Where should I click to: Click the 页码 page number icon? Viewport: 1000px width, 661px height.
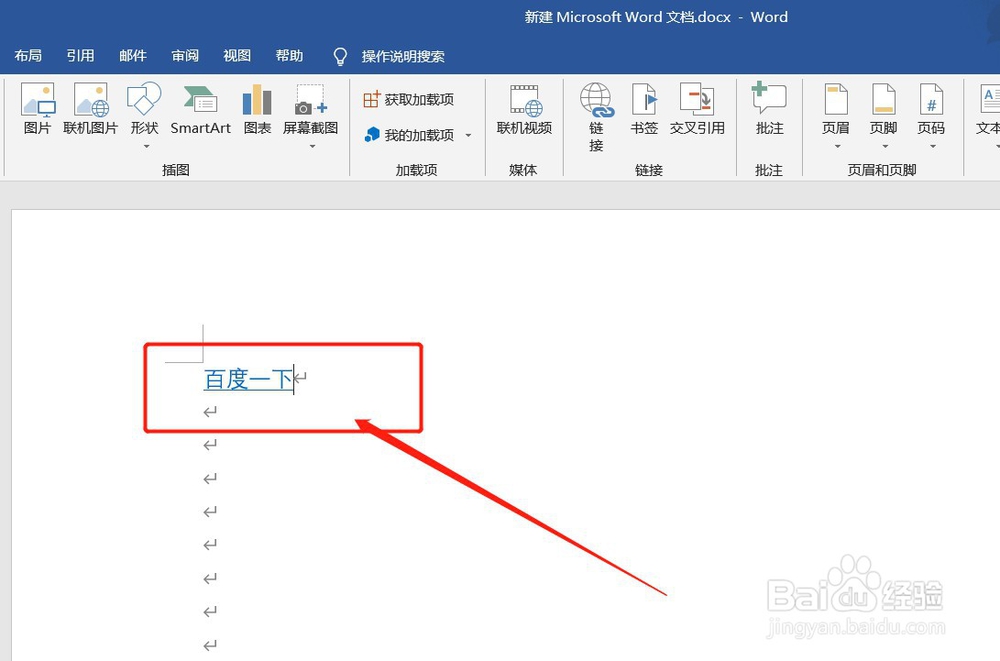pyautogui.click(x=931, y=100)
